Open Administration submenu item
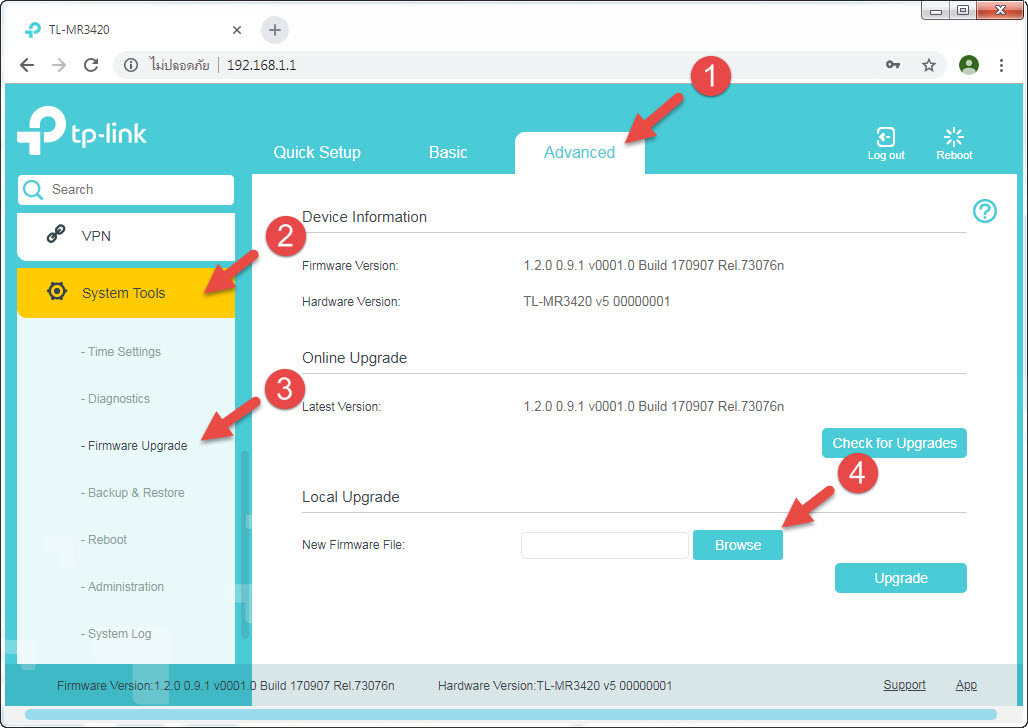Screen dimensions: 1028x728 coord(122,587)
